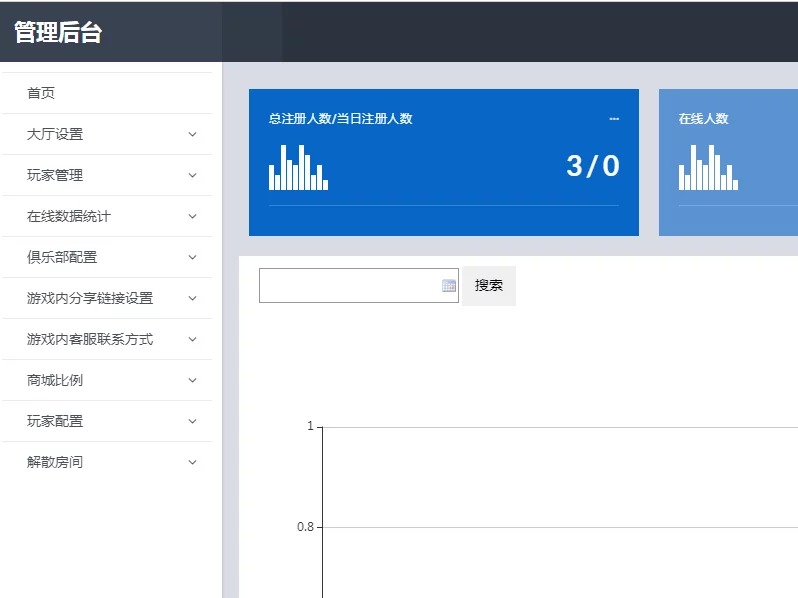Image resolution: width=798 pixels, height=598 pixels.
Task: Click the 搜索 button
Action: pyautogui.click(x=488, y=286)
